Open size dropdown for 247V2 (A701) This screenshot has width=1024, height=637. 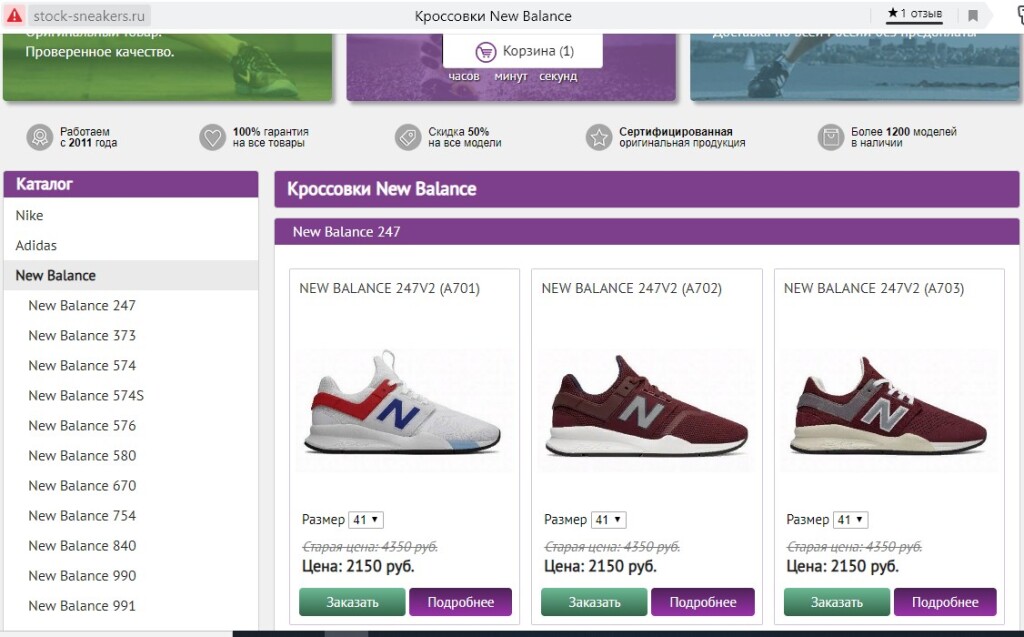click(366, 520)
